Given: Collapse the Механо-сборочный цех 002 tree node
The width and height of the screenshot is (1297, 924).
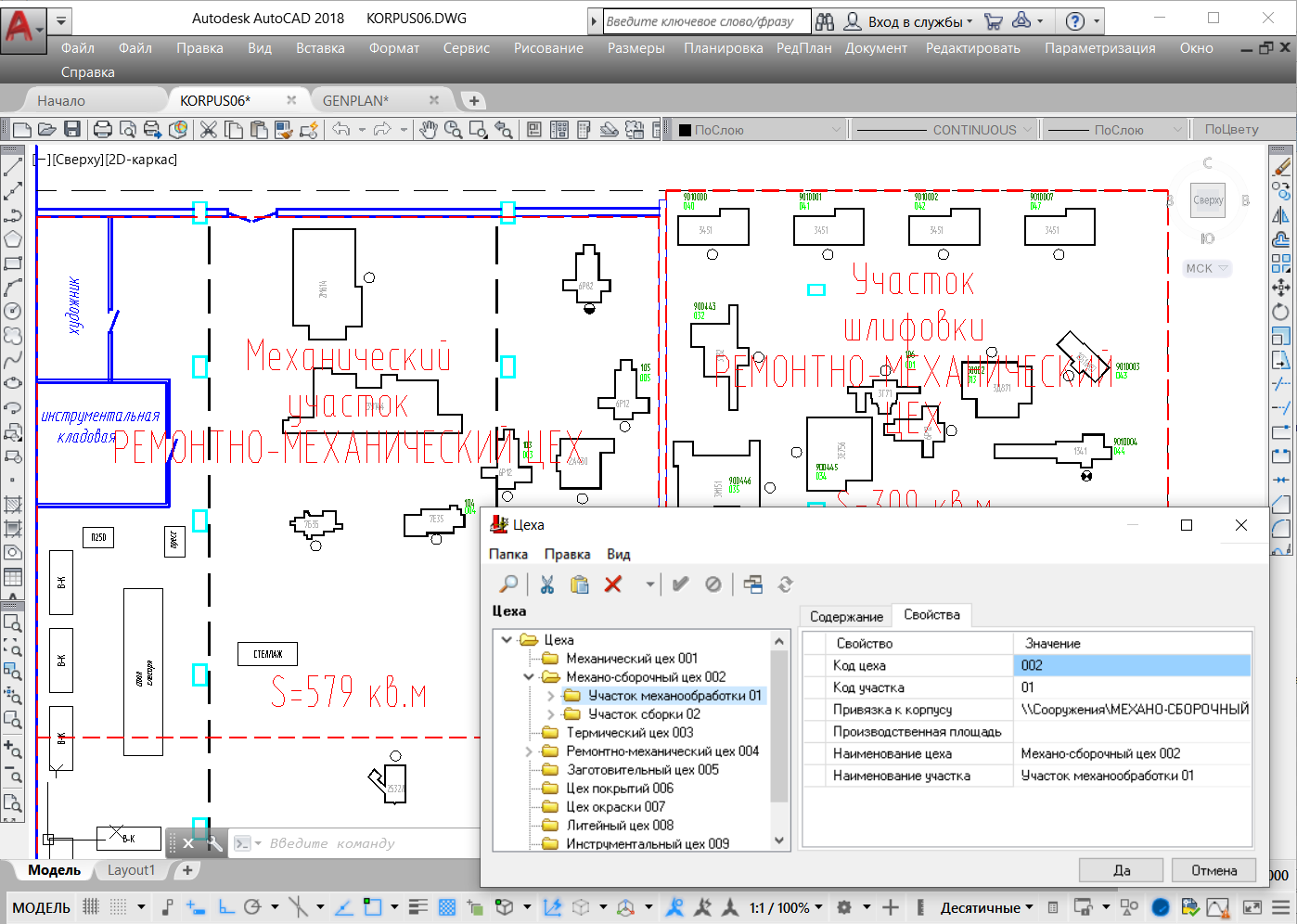Looking at the screenshot, I should pos(530,677).
